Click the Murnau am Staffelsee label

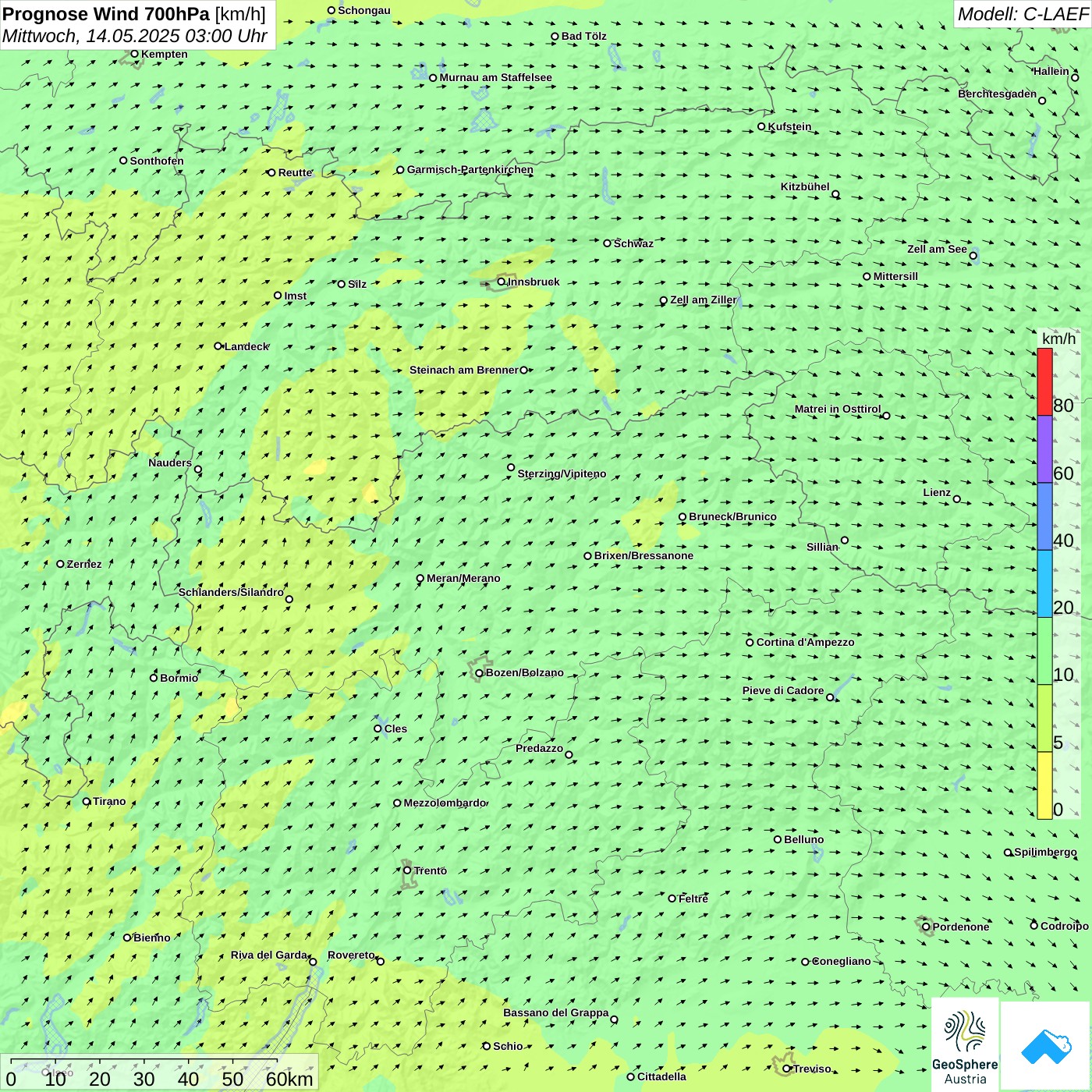[495, 77]
